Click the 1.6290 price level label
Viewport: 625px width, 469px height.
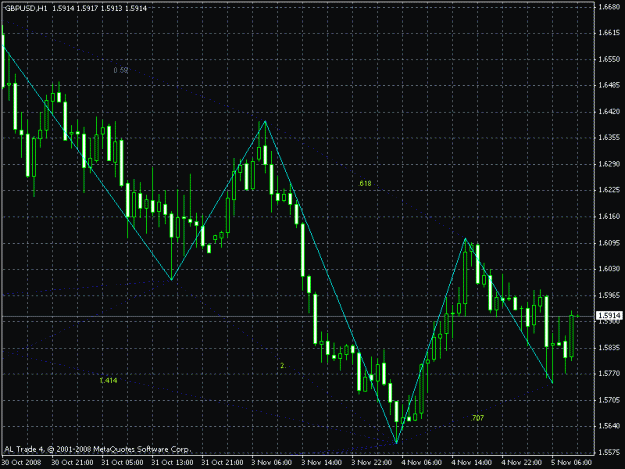[x=610, y=164]
